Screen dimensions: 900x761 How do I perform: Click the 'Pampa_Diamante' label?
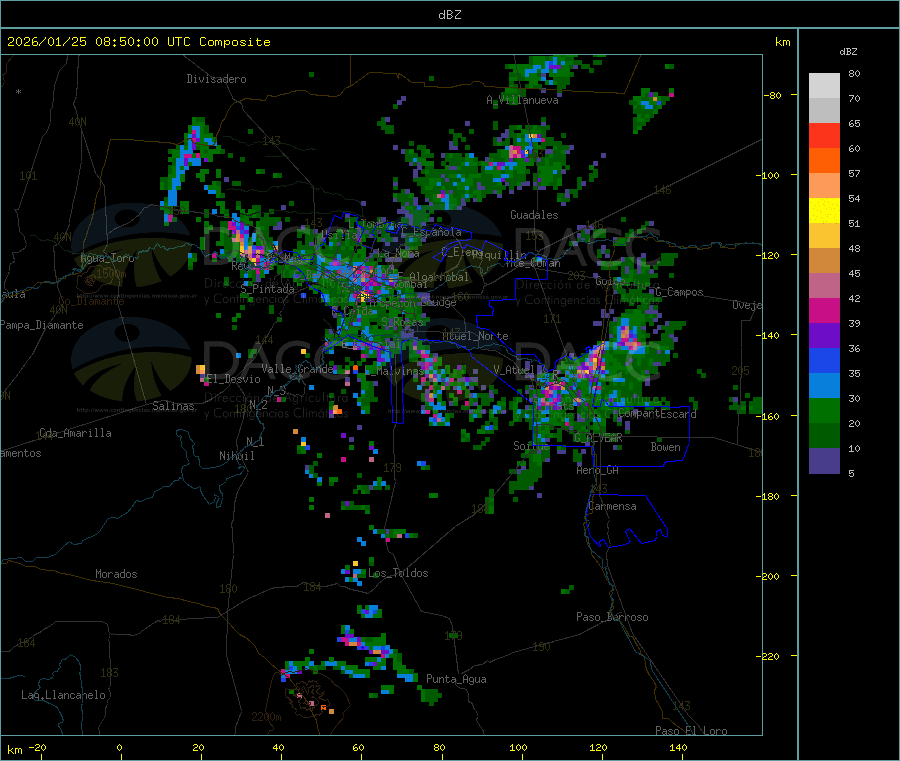point(42,325)
